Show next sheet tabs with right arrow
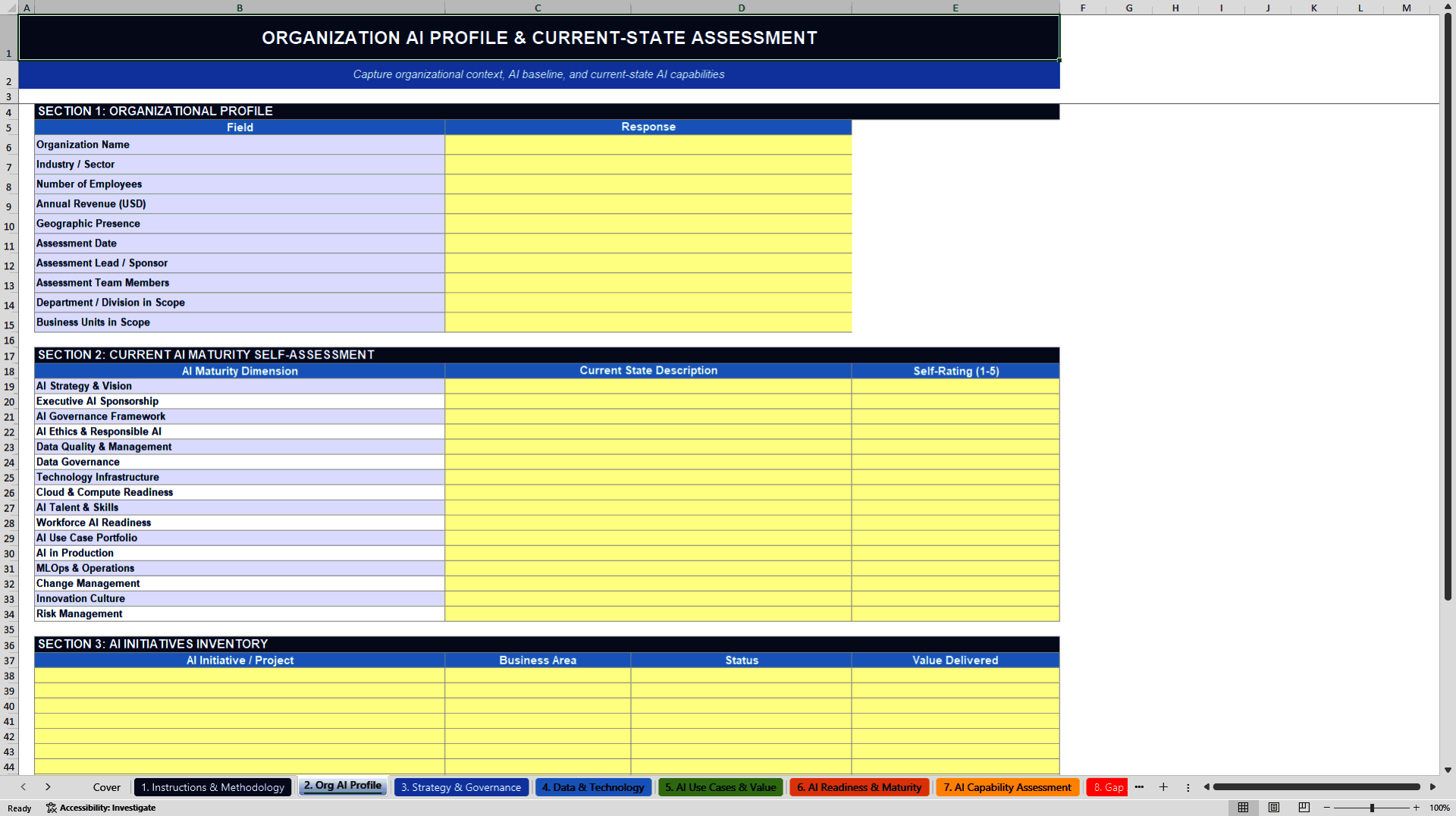1456x816 pixels. click(x=48, y=787)
